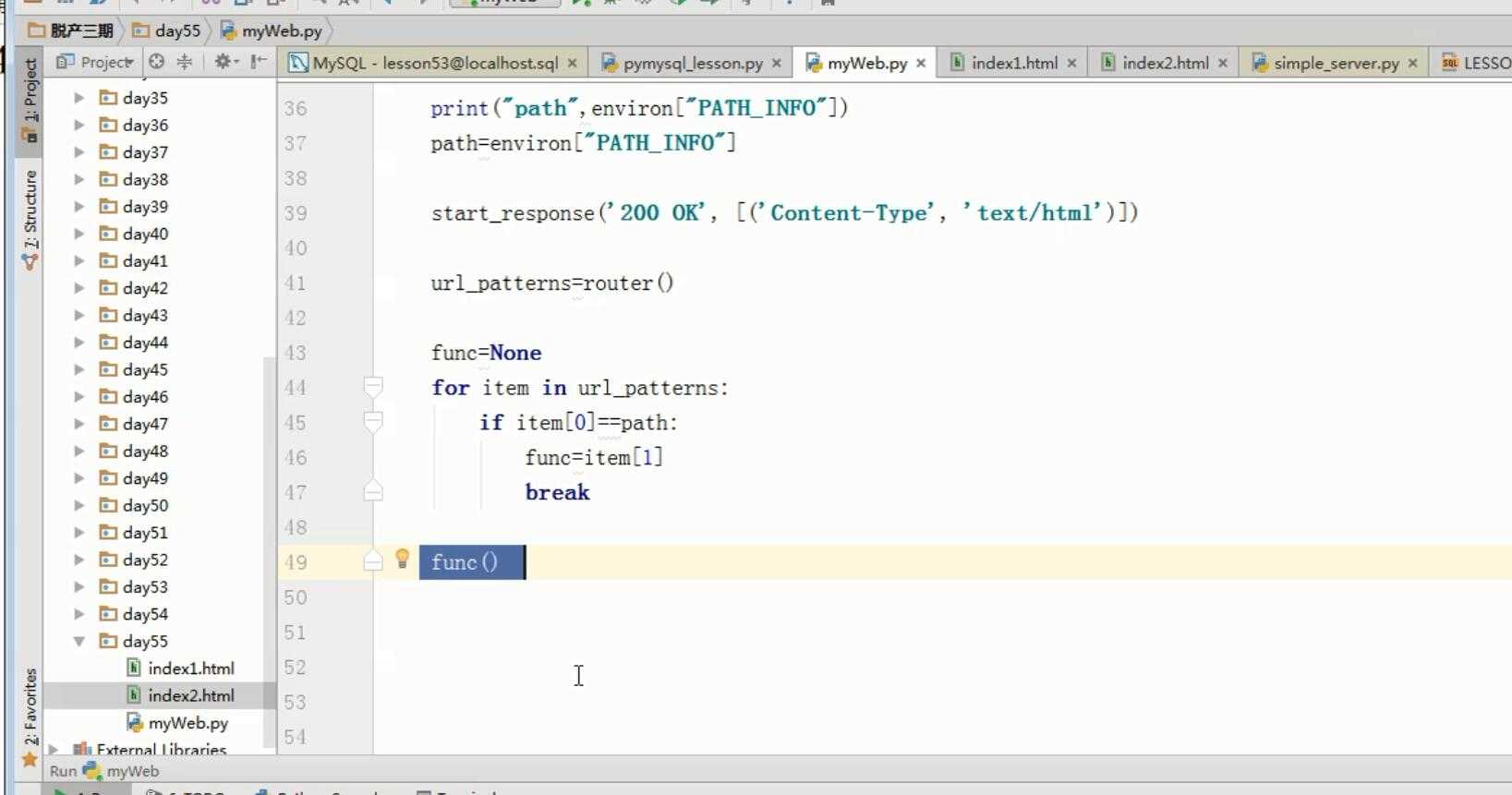Close the index1.html tab
Viewport: 1512px width, 795px height.
(1071, 63)
